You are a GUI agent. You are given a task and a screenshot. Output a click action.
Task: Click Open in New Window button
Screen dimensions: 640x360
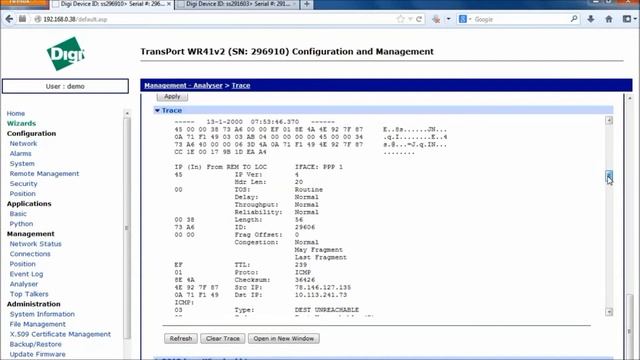[284, 338]
